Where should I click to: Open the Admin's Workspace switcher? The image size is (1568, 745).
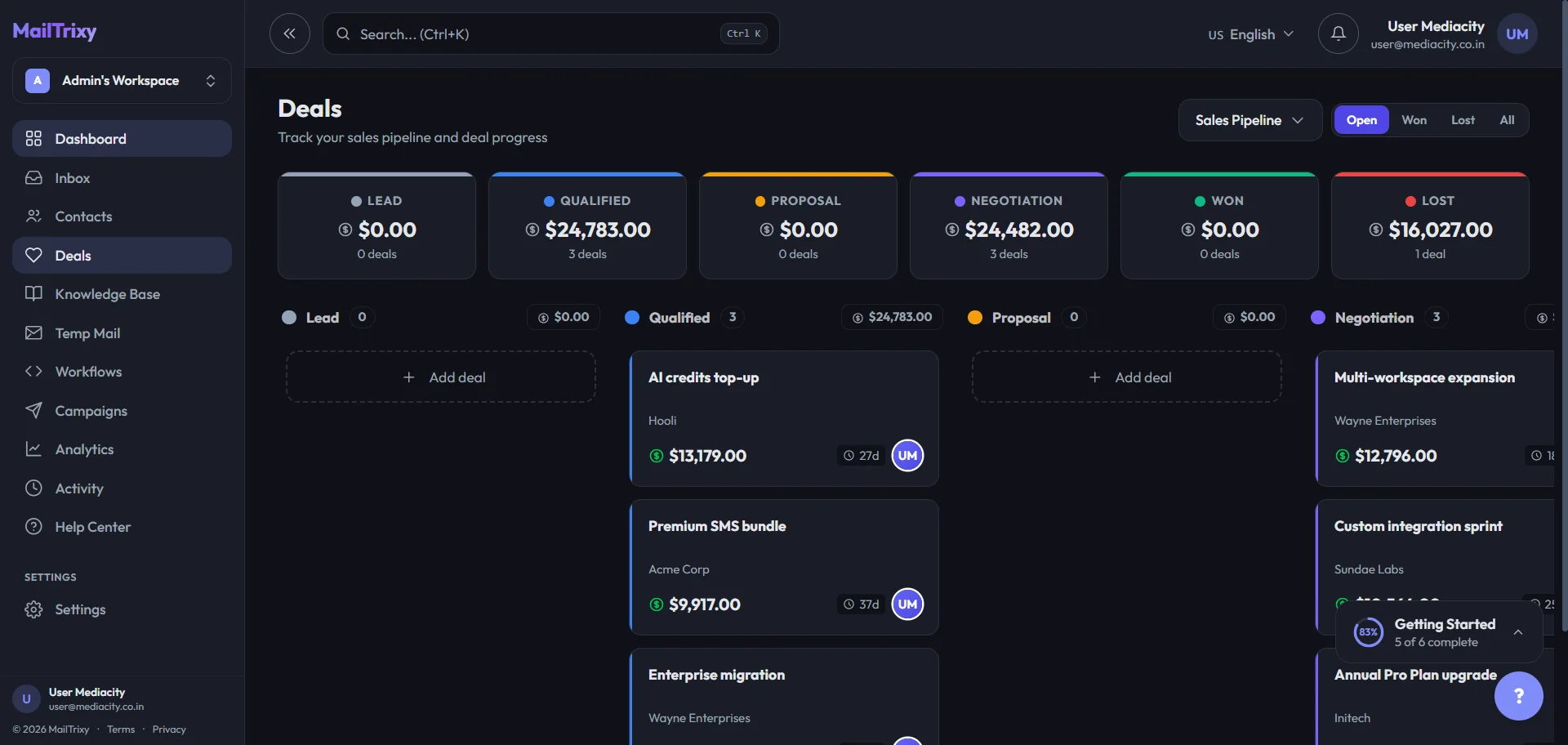[122, 81]
